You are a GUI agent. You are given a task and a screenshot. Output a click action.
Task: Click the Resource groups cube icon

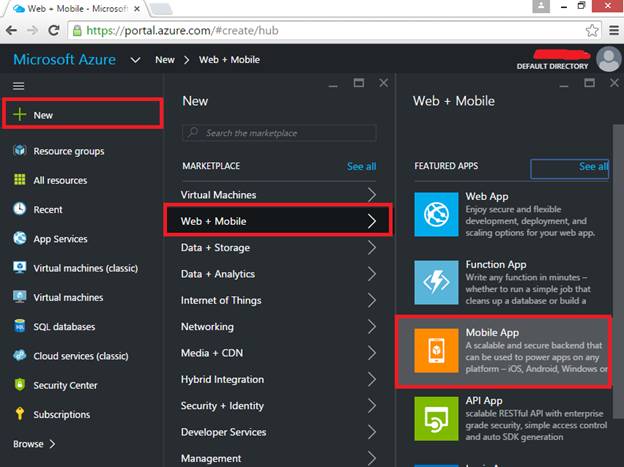pos(20,150)
